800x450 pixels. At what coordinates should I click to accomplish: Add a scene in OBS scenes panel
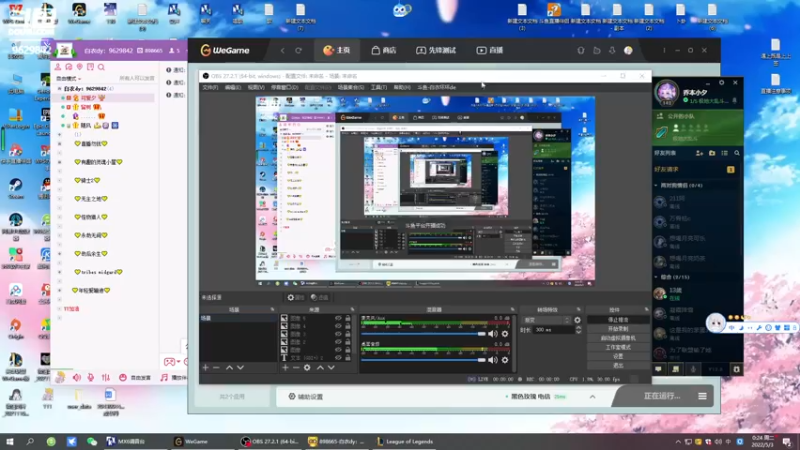[x=206, y=367]
